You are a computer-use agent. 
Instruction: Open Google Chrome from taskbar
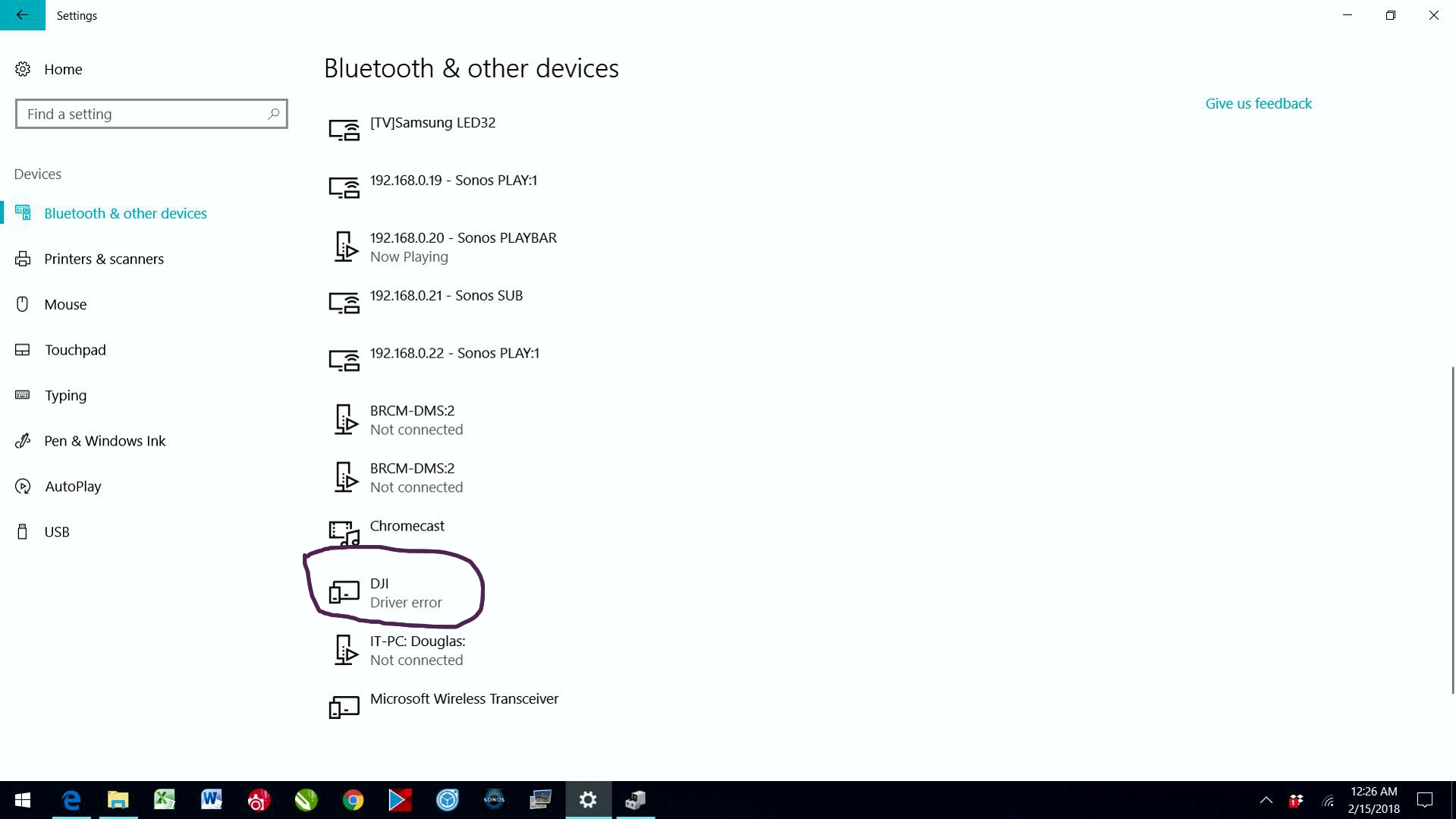353,800
